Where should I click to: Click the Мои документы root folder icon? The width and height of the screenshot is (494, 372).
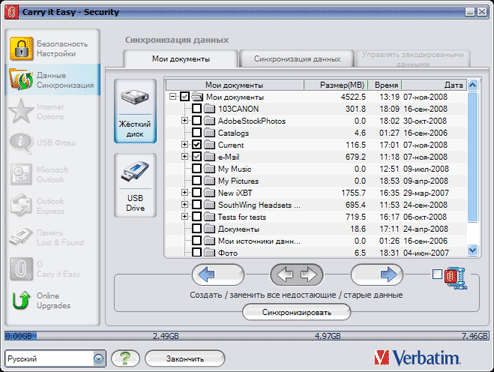tap(197, 97)
